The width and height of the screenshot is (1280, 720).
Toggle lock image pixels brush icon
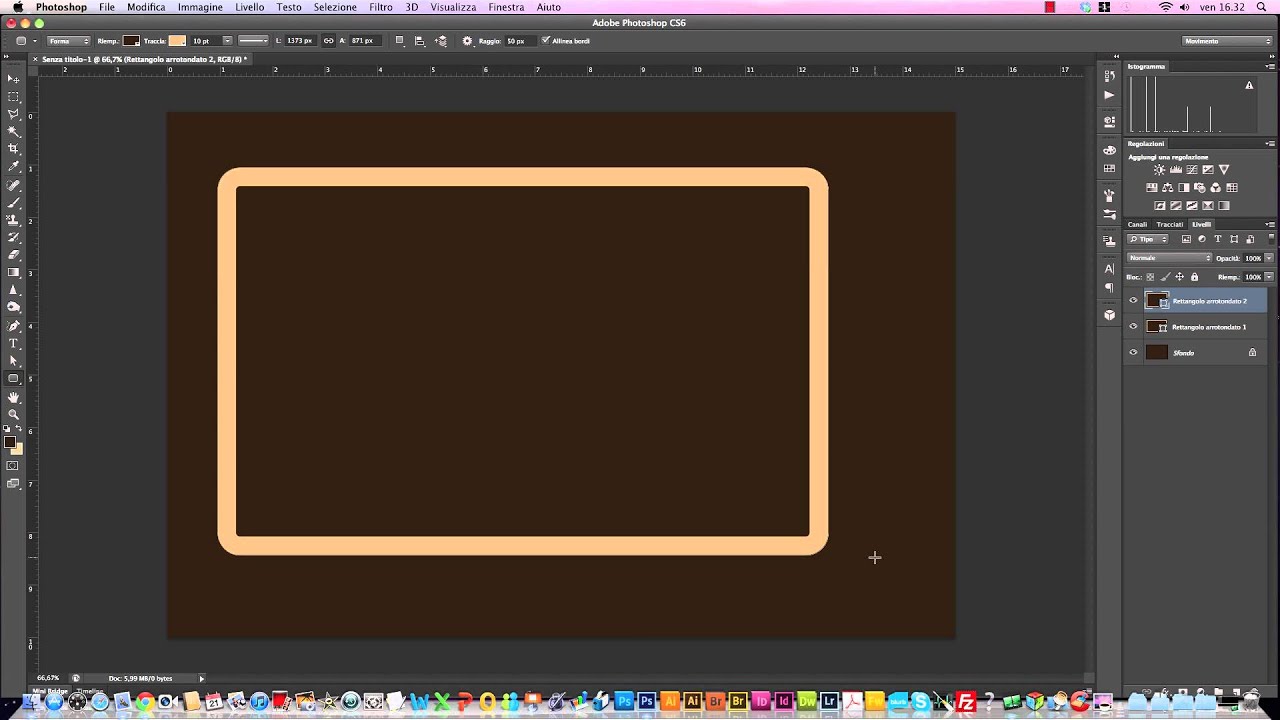(x=1165, y=277)
